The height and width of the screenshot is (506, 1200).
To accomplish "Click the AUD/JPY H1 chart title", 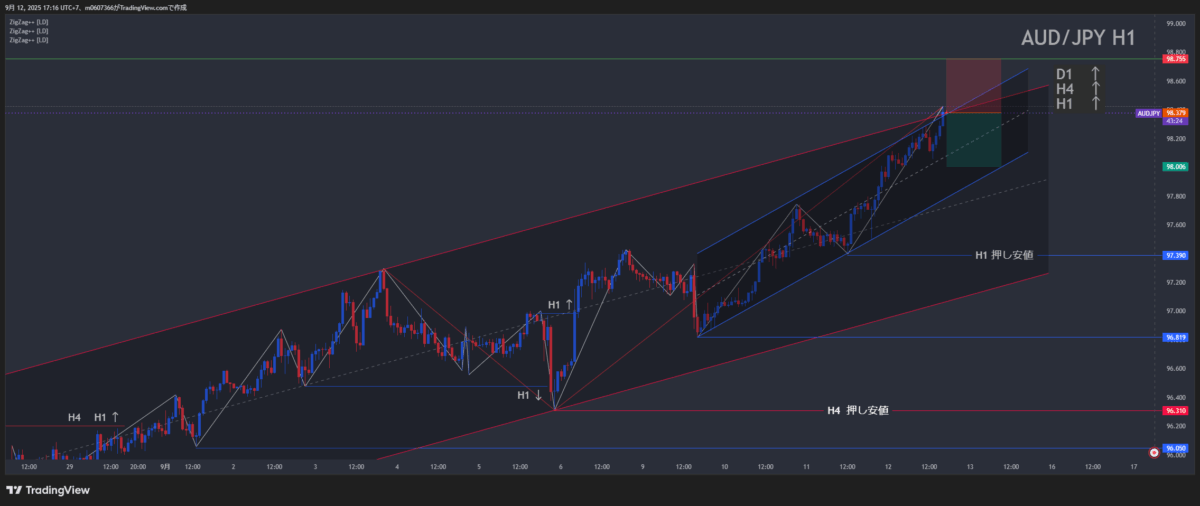I will click(1077, 38).
